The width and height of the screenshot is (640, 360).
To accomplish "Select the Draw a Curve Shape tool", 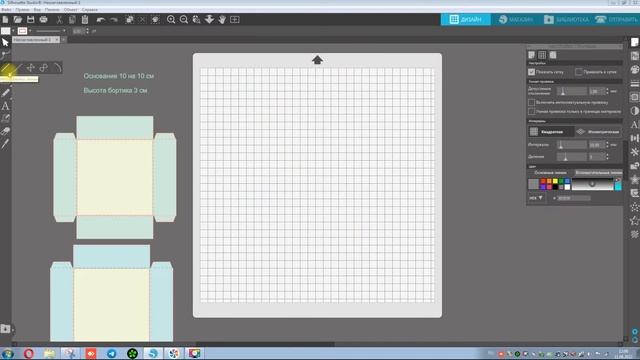I will click(44, 68).
